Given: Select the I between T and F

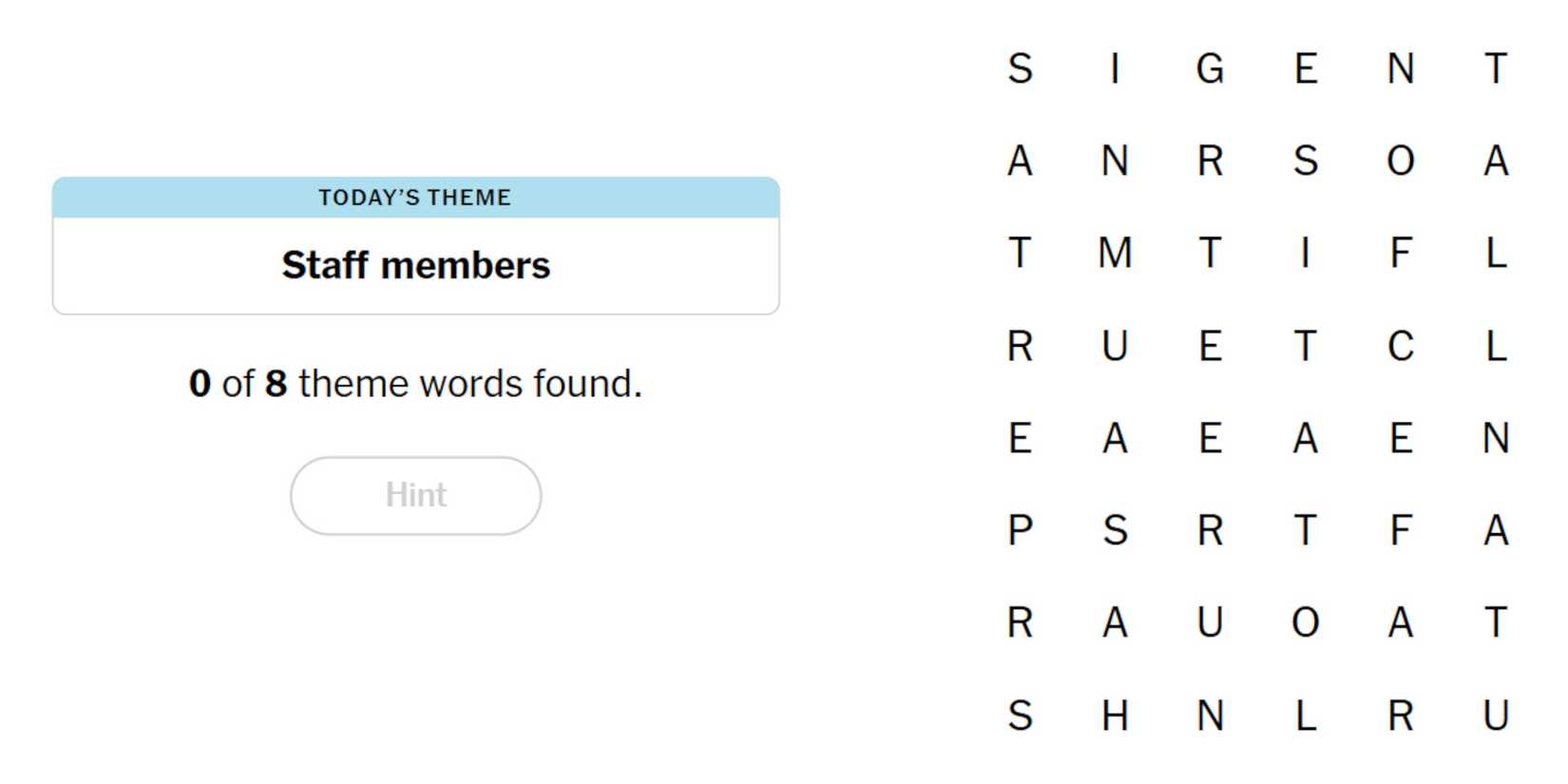Looking at the screenshot, I should [1305, 254].
